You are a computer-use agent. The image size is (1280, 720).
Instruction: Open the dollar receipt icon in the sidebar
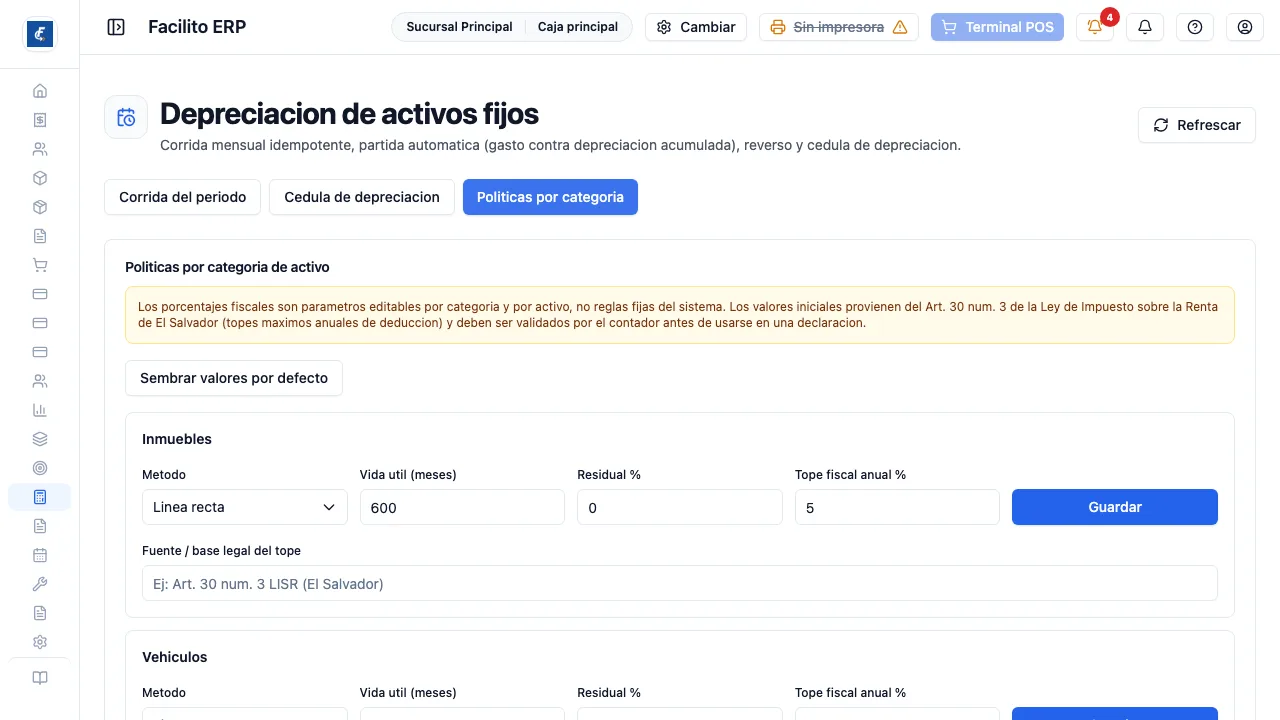coord(40,120)
